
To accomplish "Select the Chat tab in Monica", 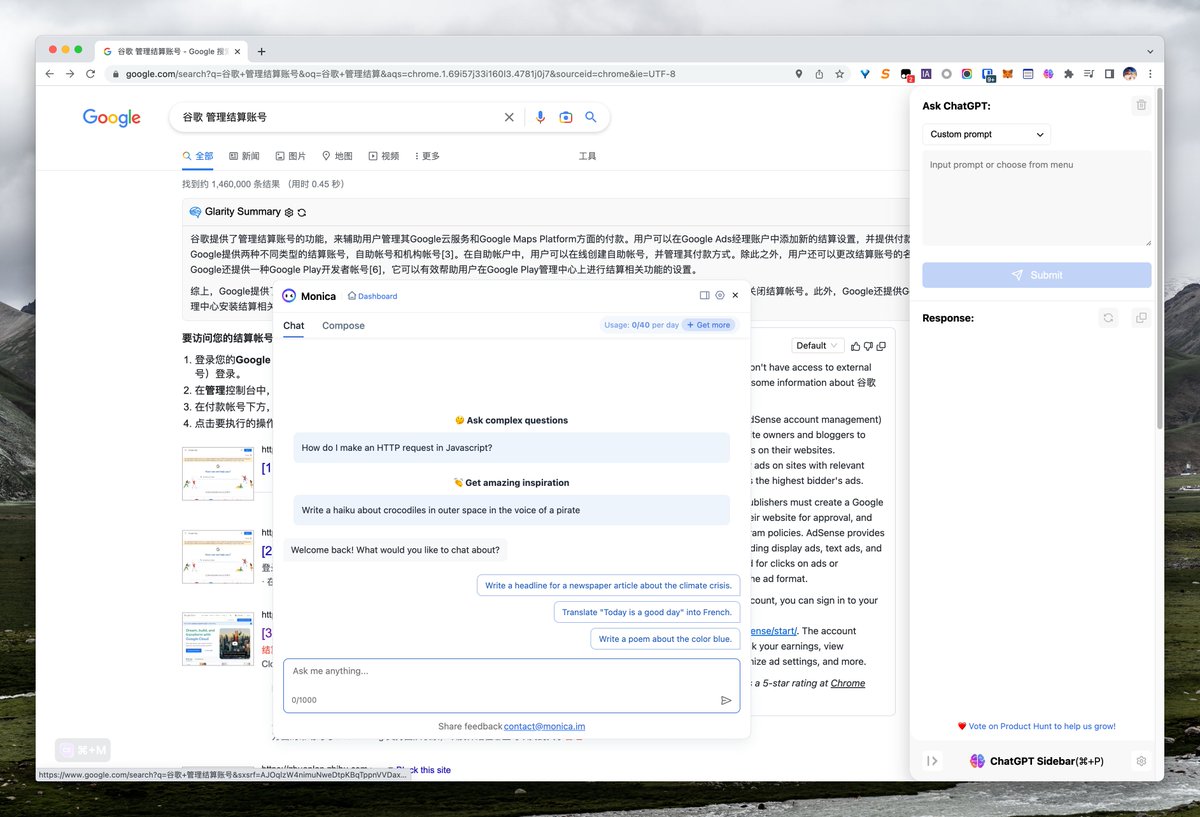I will (293, 326).
